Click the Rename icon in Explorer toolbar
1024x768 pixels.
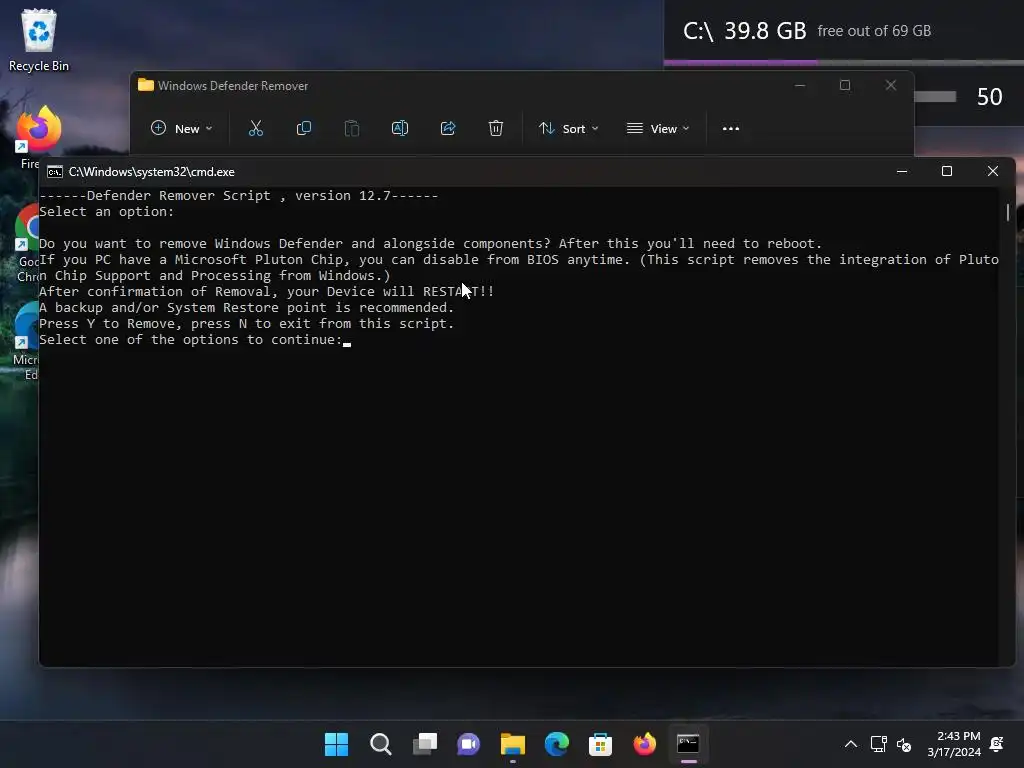(x=400, y=129)
